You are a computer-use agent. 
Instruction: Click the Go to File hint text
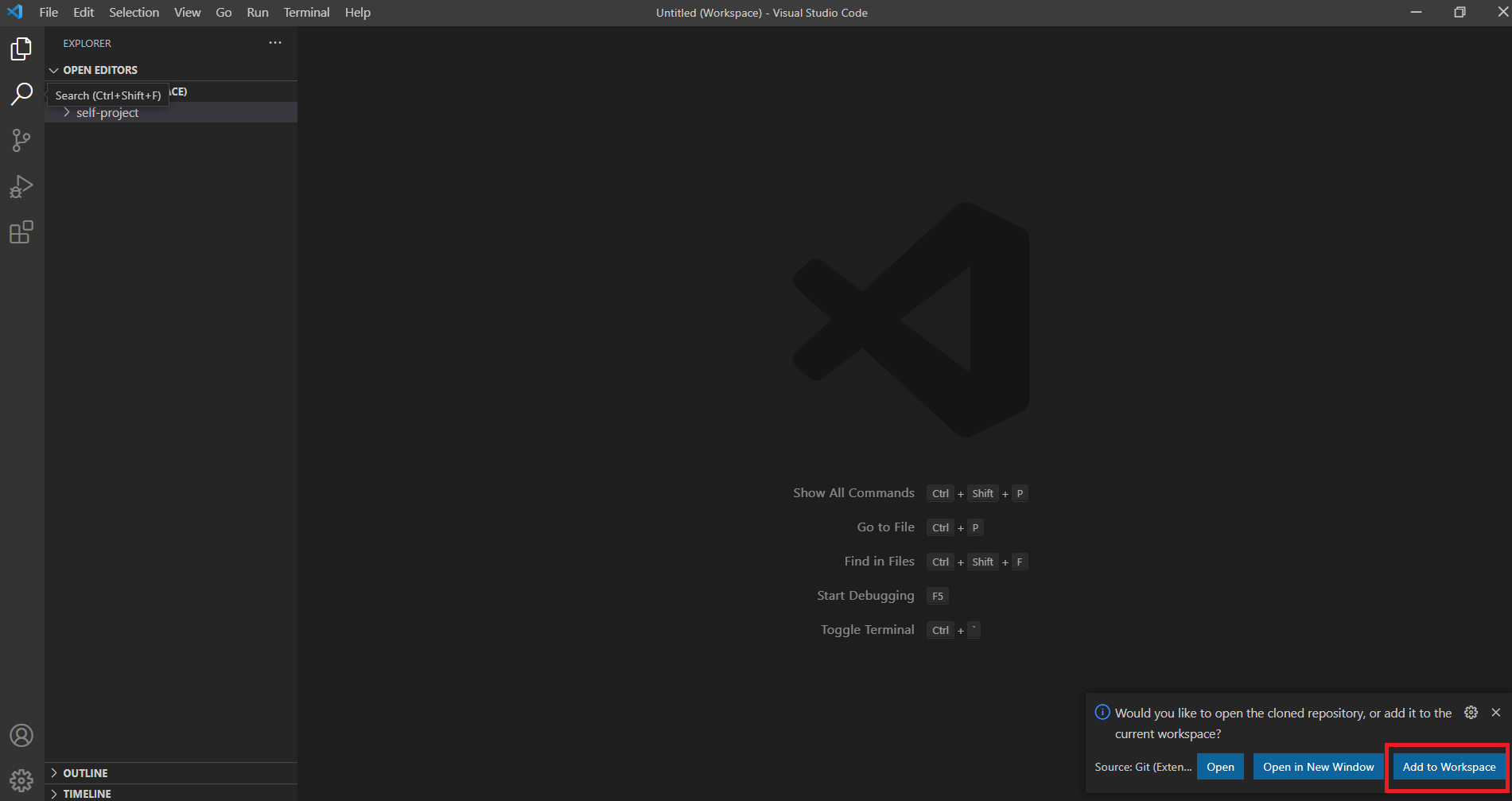click(x=885, y=527)
